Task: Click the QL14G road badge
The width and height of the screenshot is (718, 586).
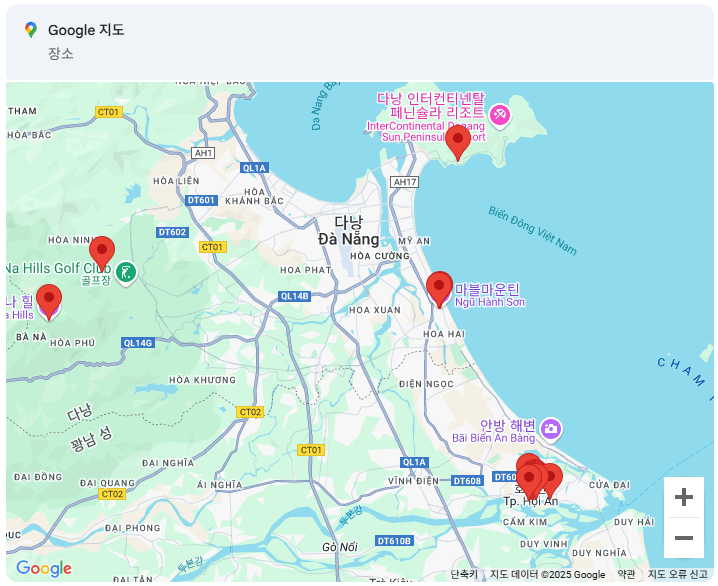Action: (x=138, y=343)
